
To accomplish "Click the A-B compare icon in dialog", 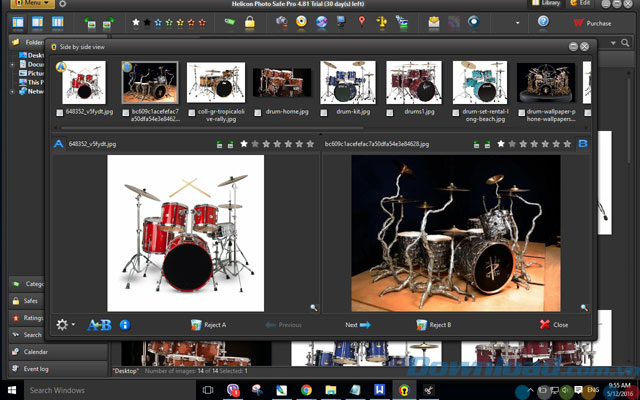I will (99, 325).
